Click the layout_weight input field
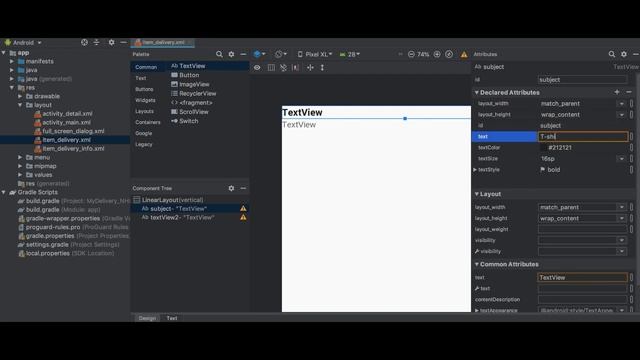This screenshot has width=640, height=360. [582, 229]
